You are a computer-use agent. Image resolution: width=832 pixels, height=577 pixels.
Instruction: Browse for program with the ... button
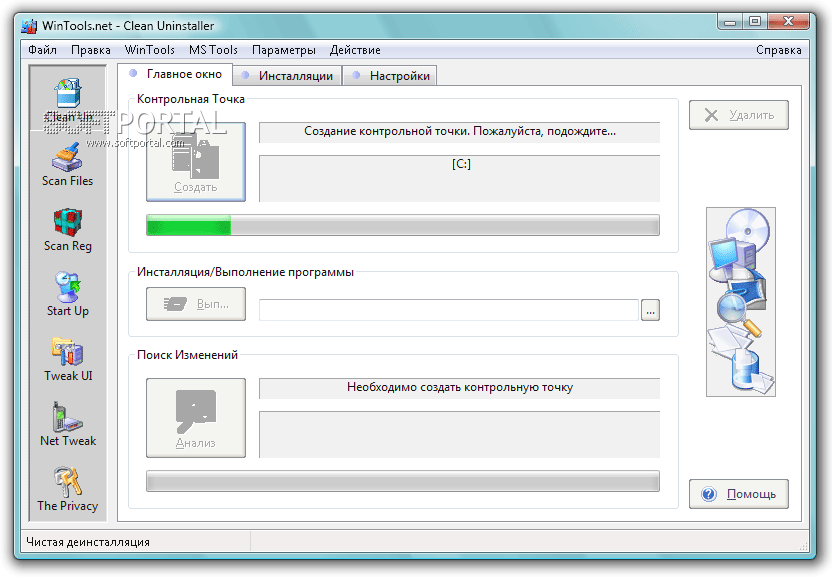[650, 310]
